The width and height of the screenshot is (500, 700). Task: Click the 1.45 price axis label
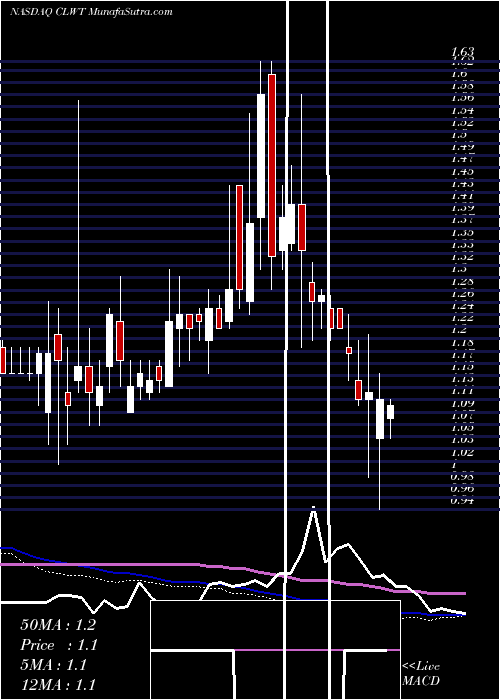coord(462,171)
